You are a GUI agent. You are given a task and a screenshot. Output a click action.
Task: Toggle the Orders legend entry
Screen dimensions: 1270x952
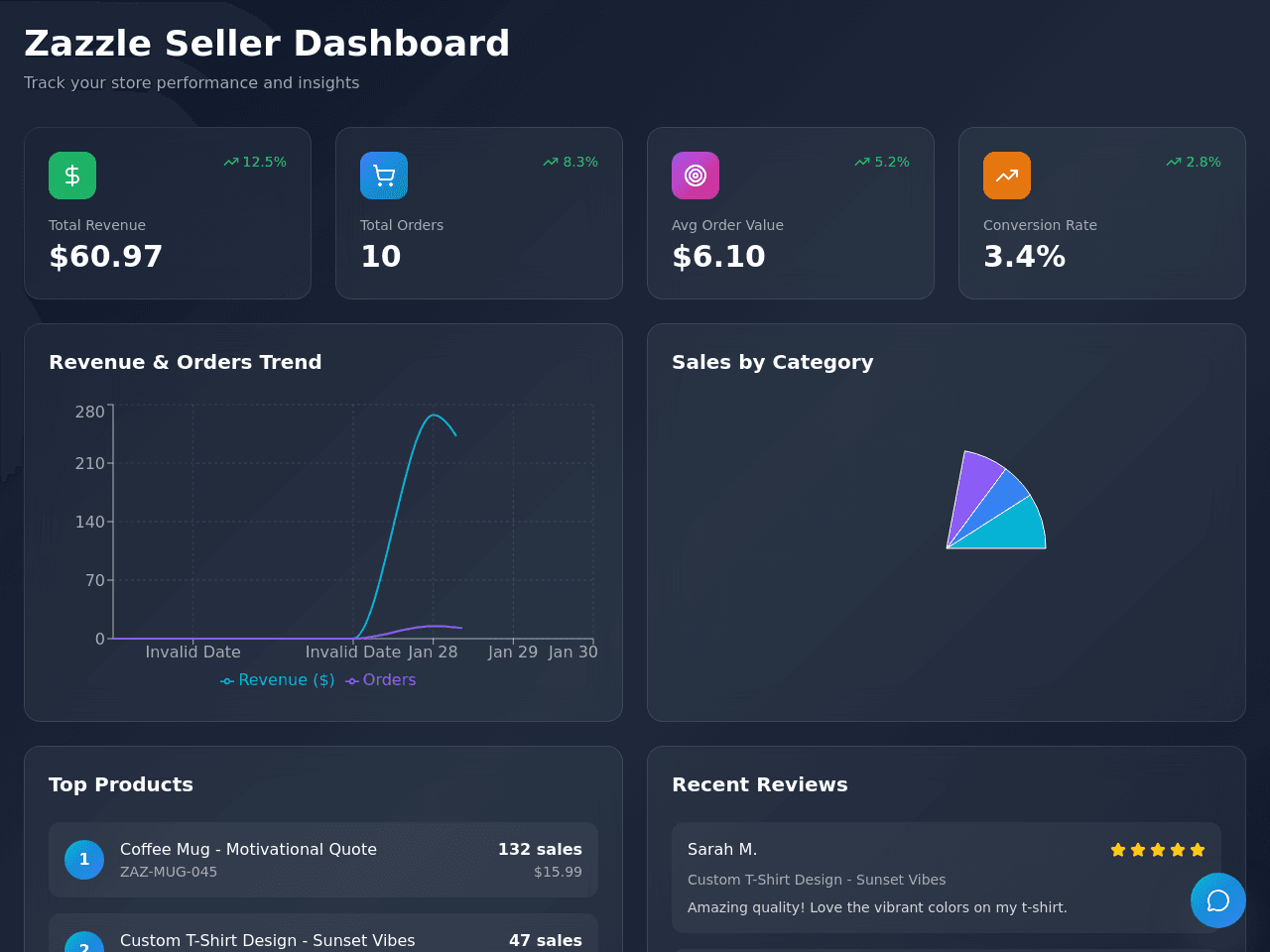point(381,680)
